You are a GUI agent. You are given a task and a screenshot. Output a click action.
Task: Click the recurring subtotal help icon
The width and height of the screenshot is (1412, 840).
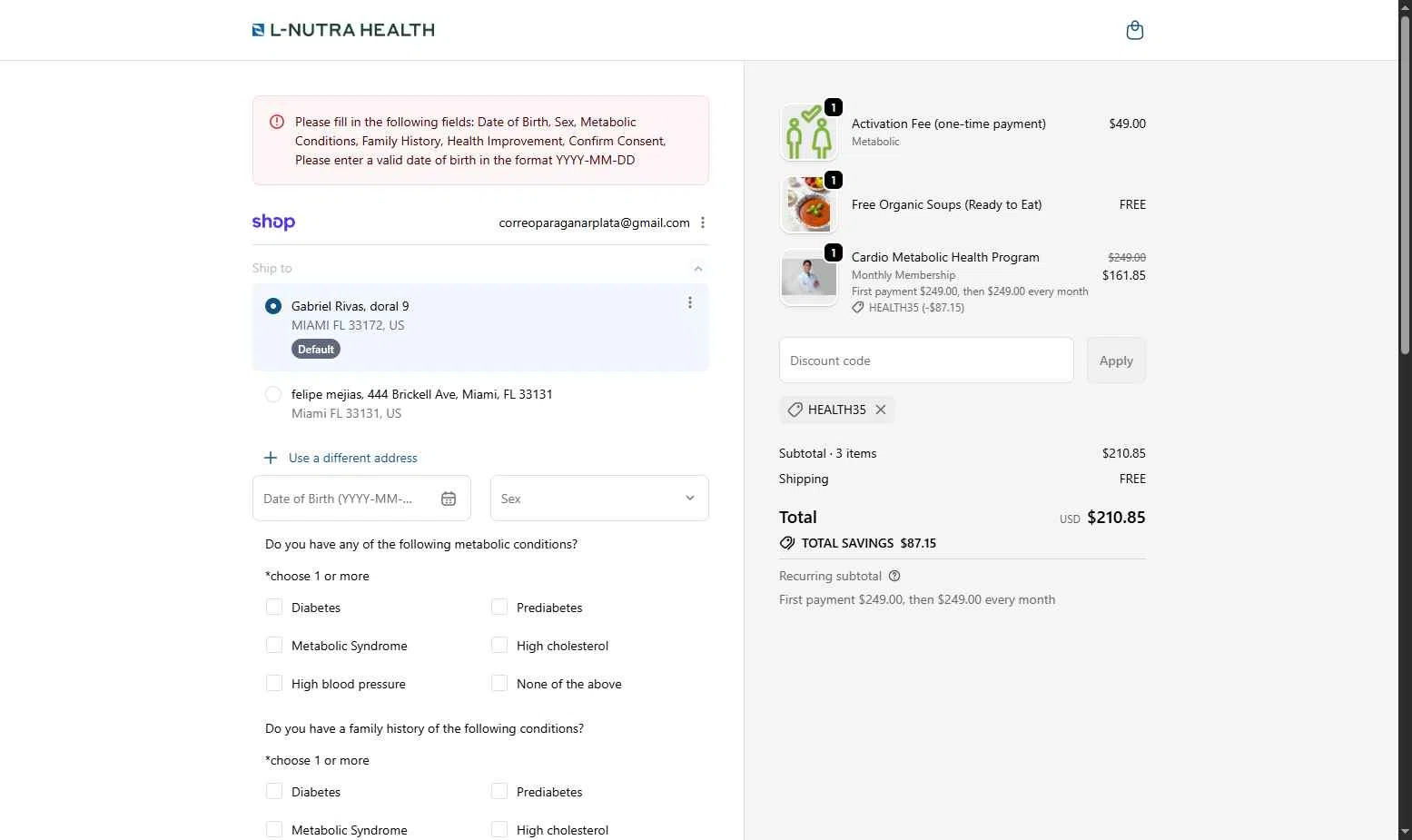[x=894, y=576]
